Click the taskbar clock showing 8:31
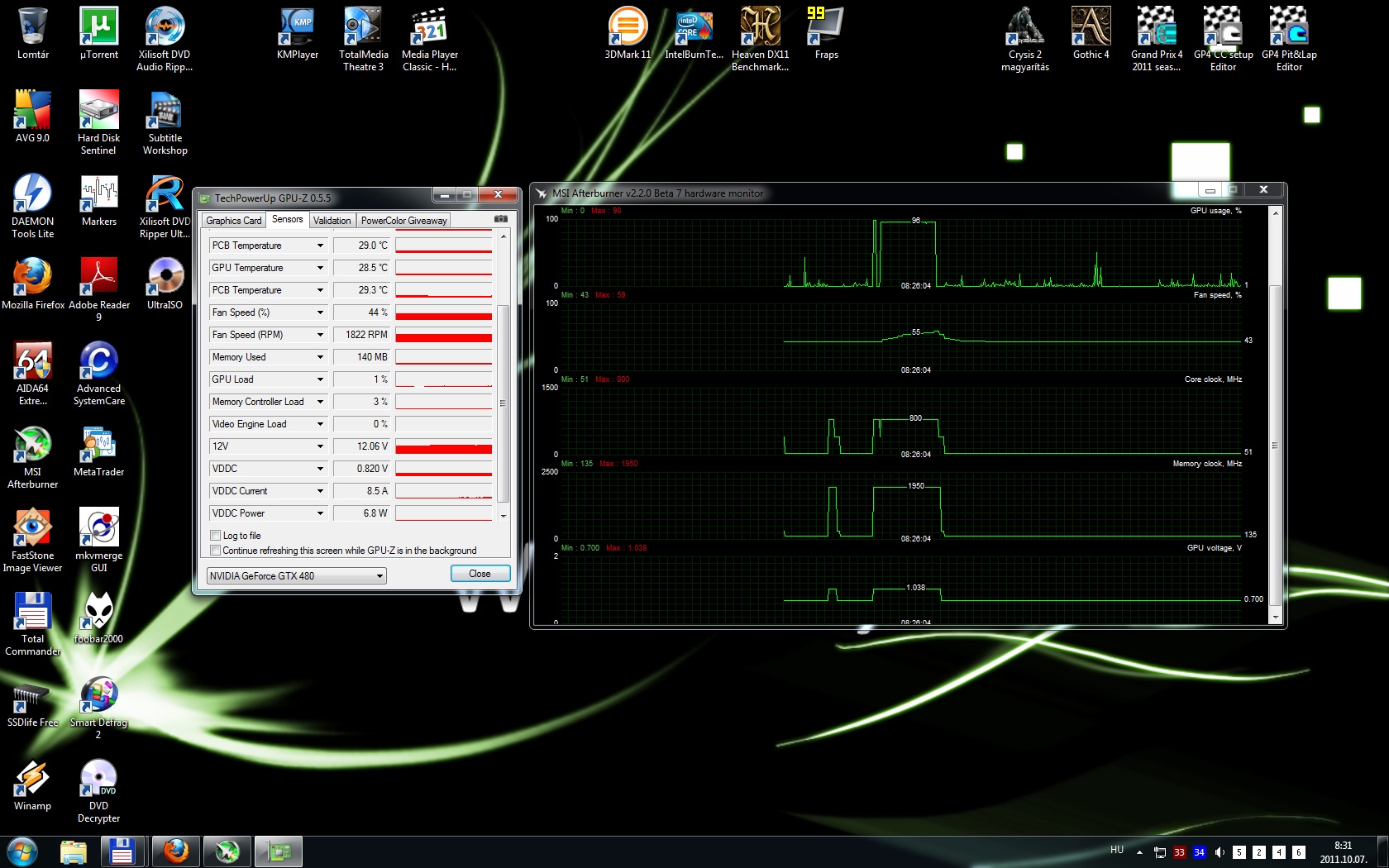Image resolution: width=1389 pixels, height=868 pixels. pos(1344,852)
